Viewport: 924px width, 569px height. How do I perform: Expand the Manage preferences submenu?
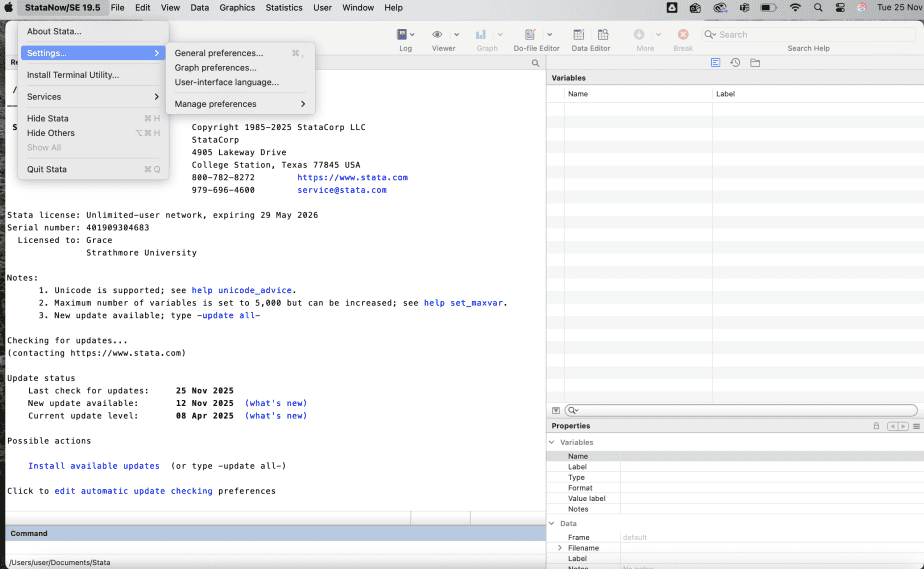pos(240,104)
